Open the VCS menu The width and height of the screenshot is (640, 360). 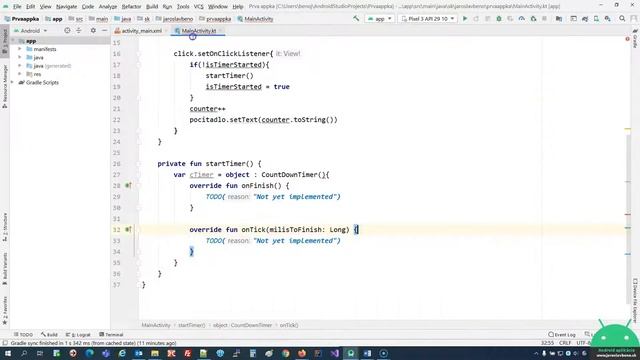click(198, 7)
